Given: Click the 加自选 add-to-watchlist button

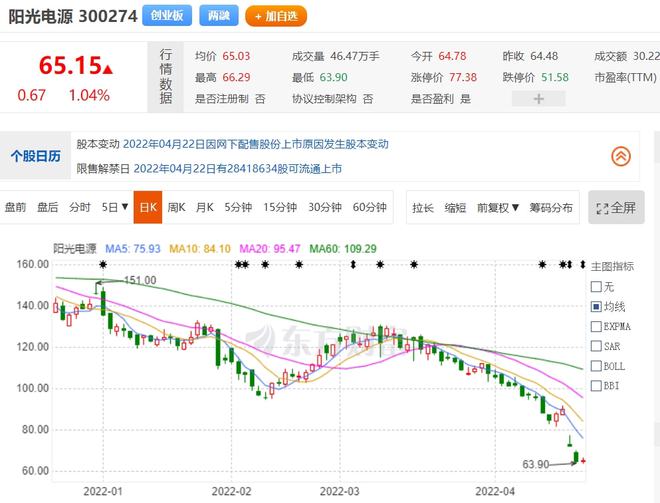Looking at the screenshot, I should [x=276, y=16].
